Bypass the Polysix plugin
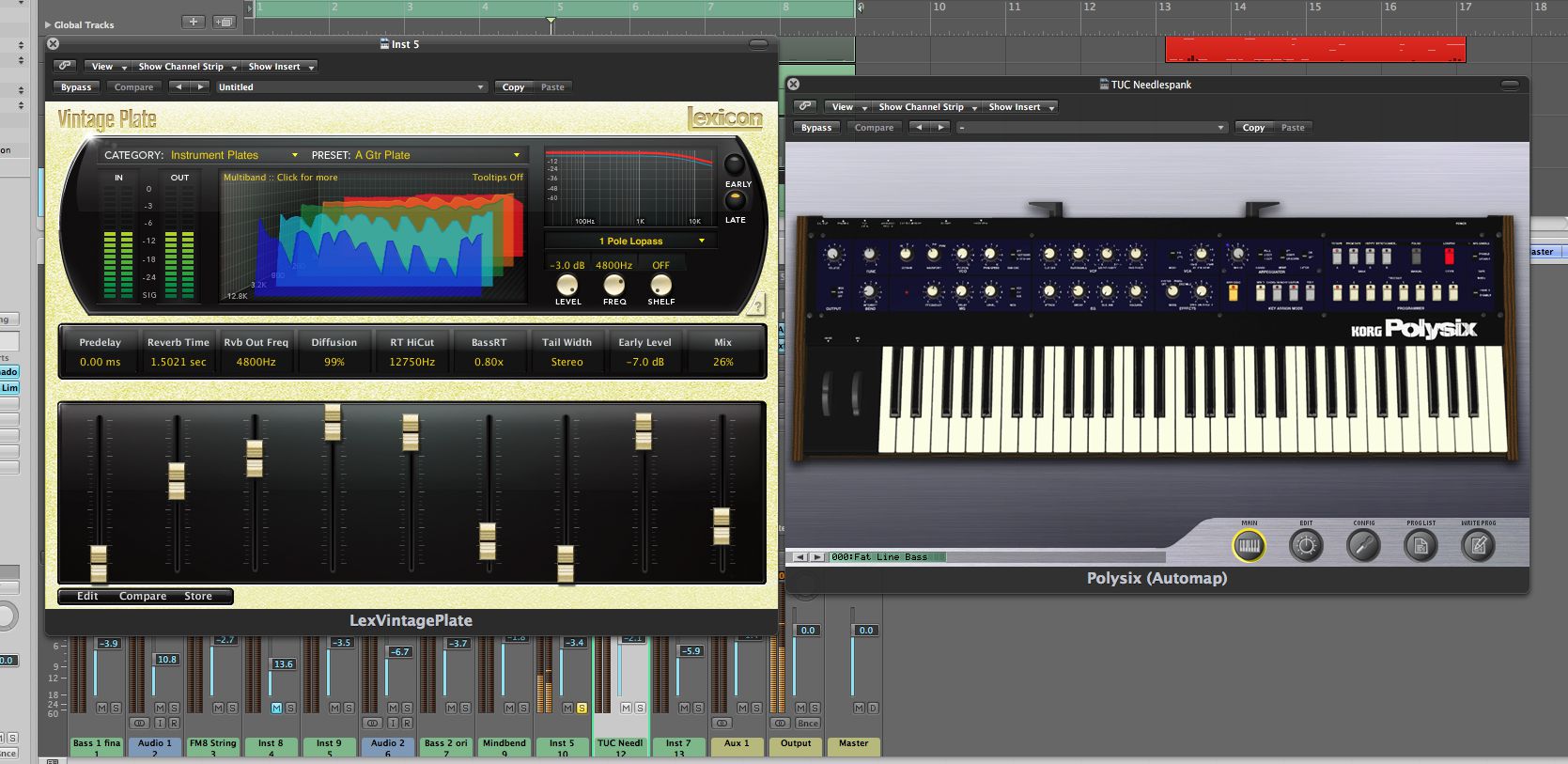Screen dimensions: 1568x764 [x=816, y=128]
